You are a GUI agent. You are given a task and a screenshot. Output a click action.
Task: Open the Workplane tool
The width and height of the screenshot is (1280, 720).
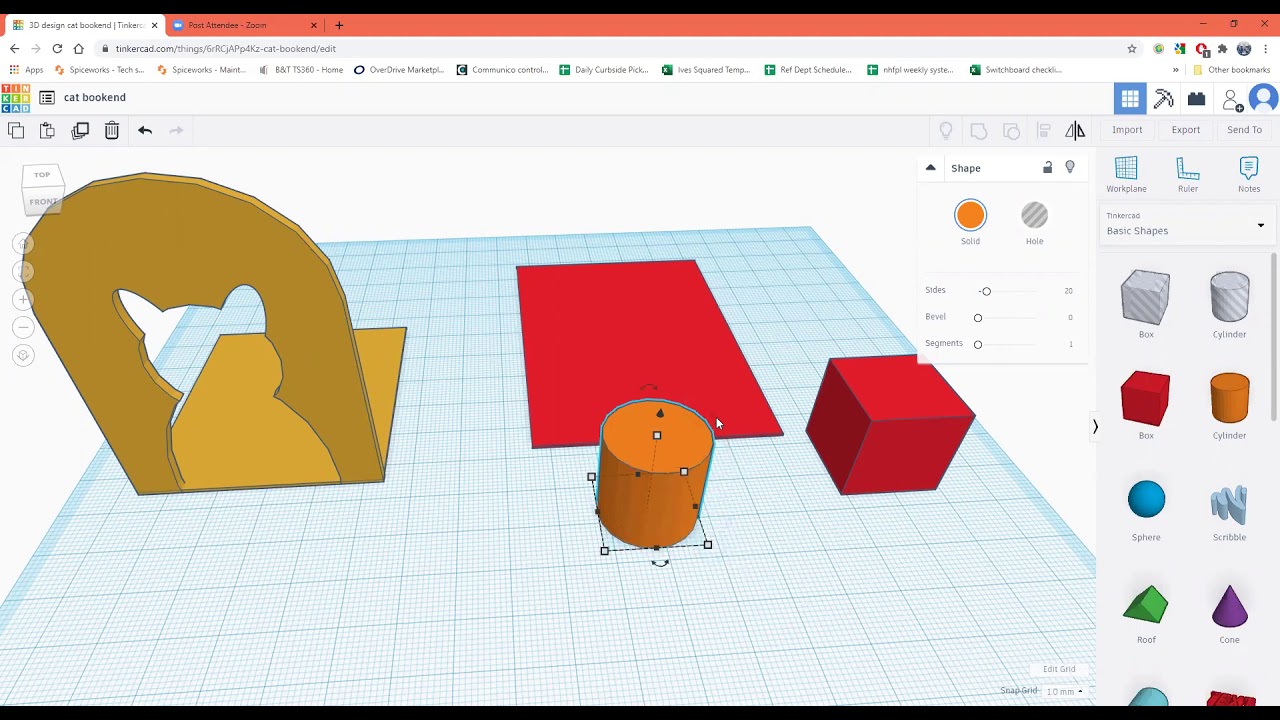(x=1126, y=174)
